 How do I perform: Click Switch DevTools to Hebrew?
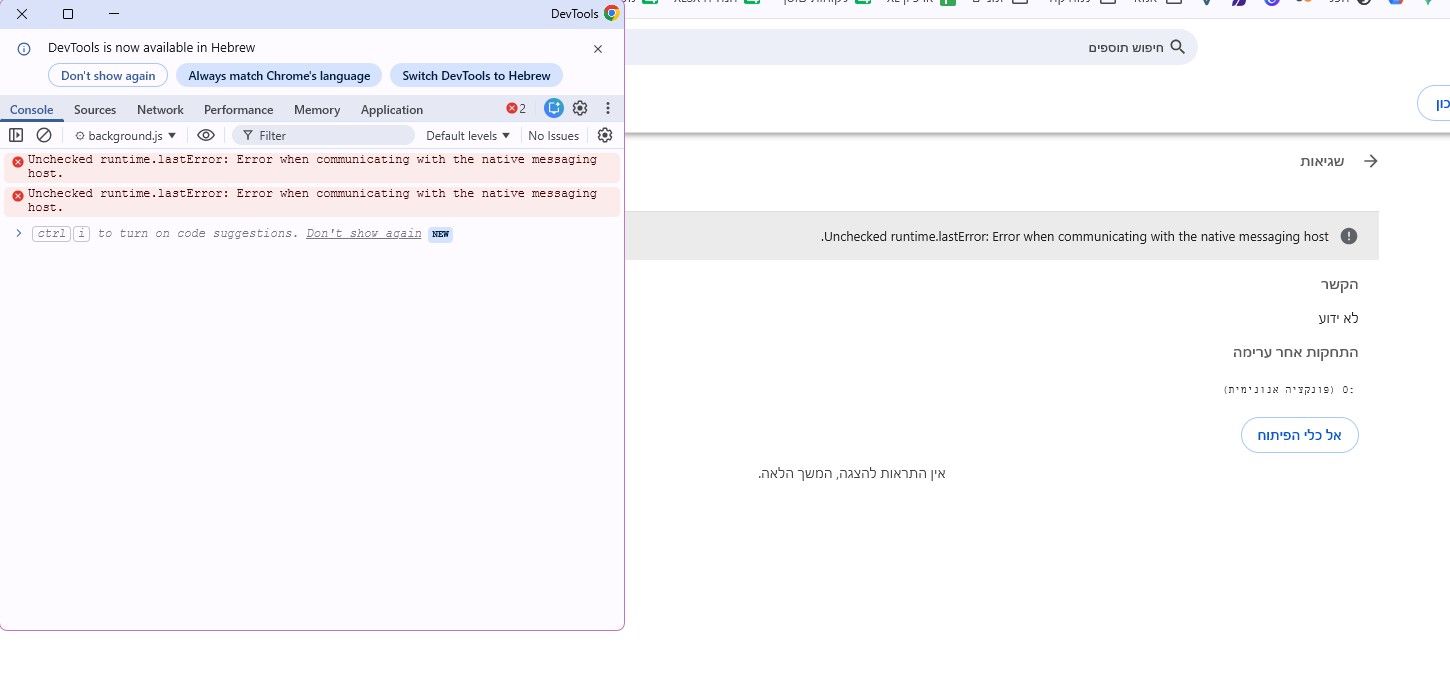click(x=476, y=75)
